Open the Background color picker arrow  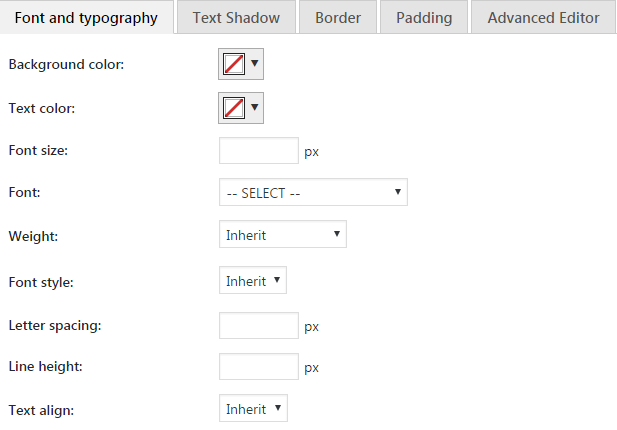coord(255,63)
